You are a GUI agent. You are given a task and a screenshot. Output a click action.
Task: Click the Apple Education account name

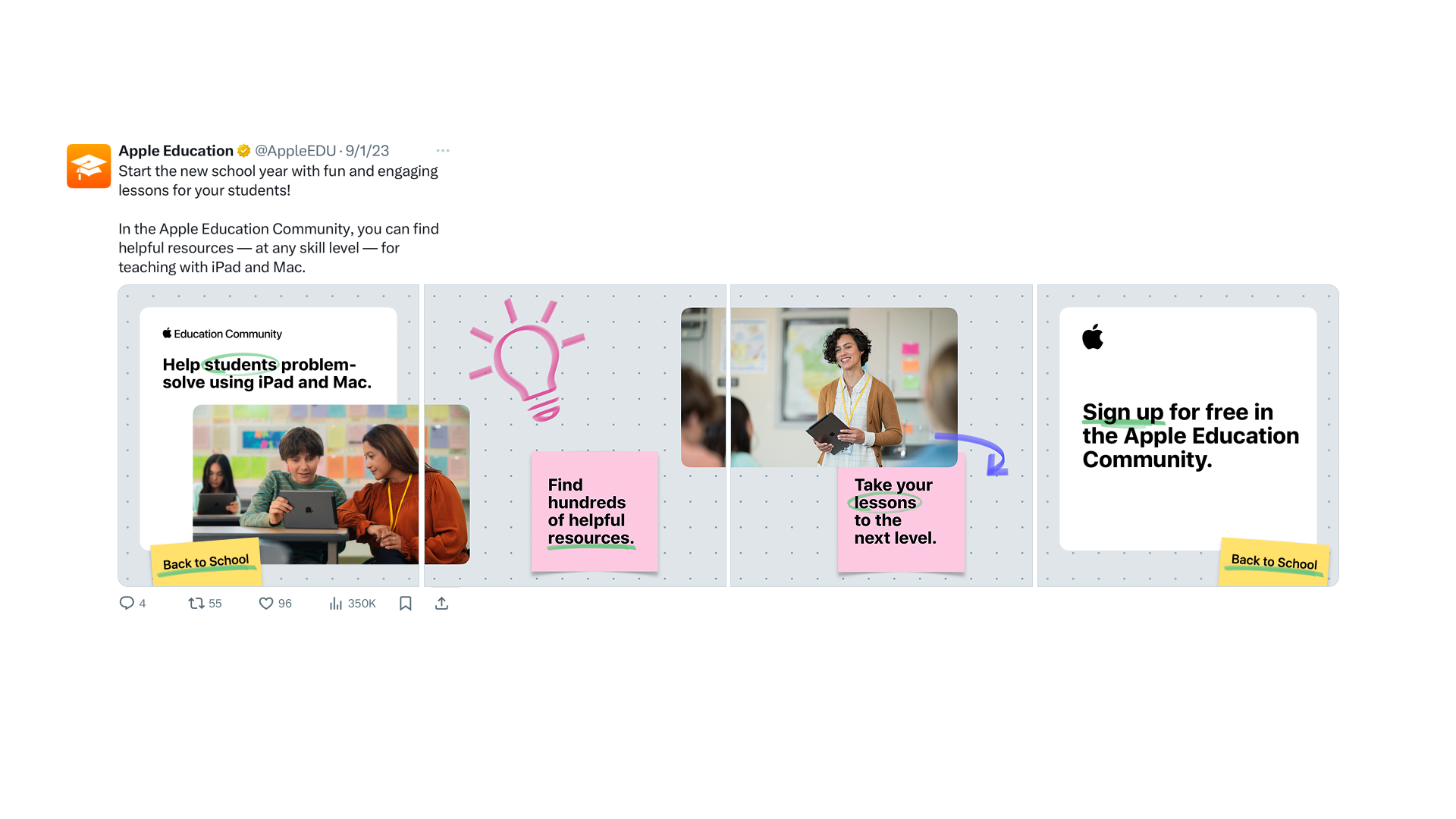pyautogui.click(x=176, y=151)
